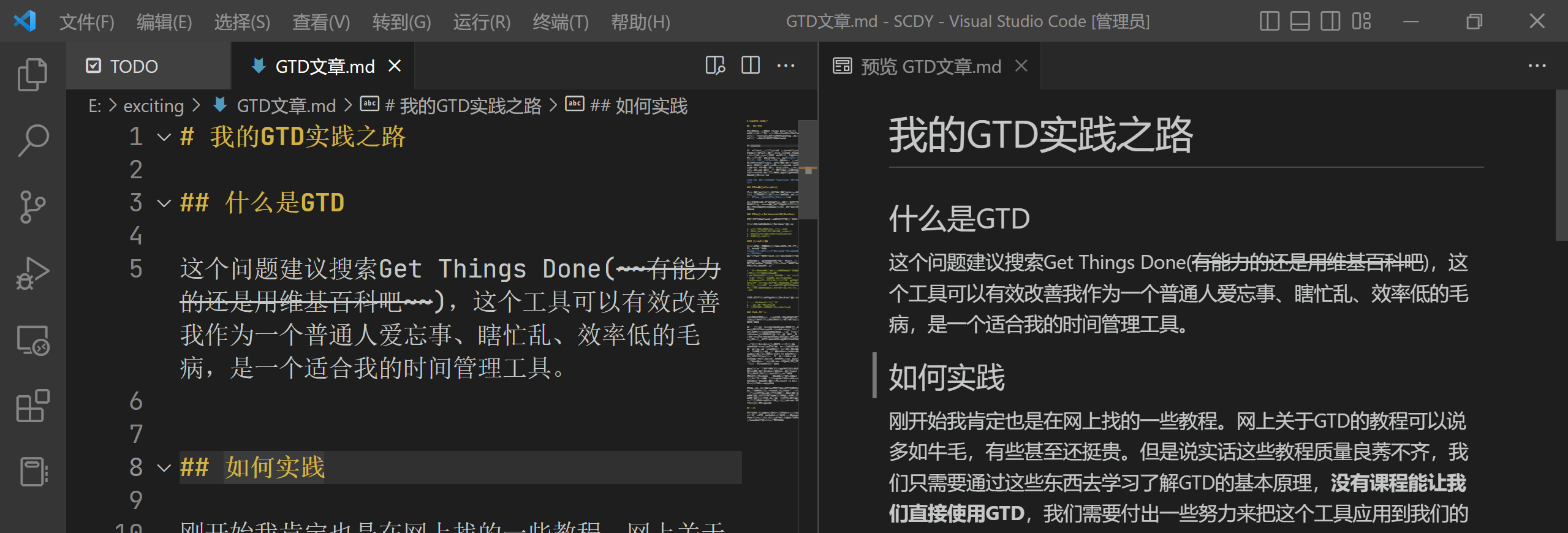Click heading text # 我的GTD实践之路 in editor

[293, 137]
